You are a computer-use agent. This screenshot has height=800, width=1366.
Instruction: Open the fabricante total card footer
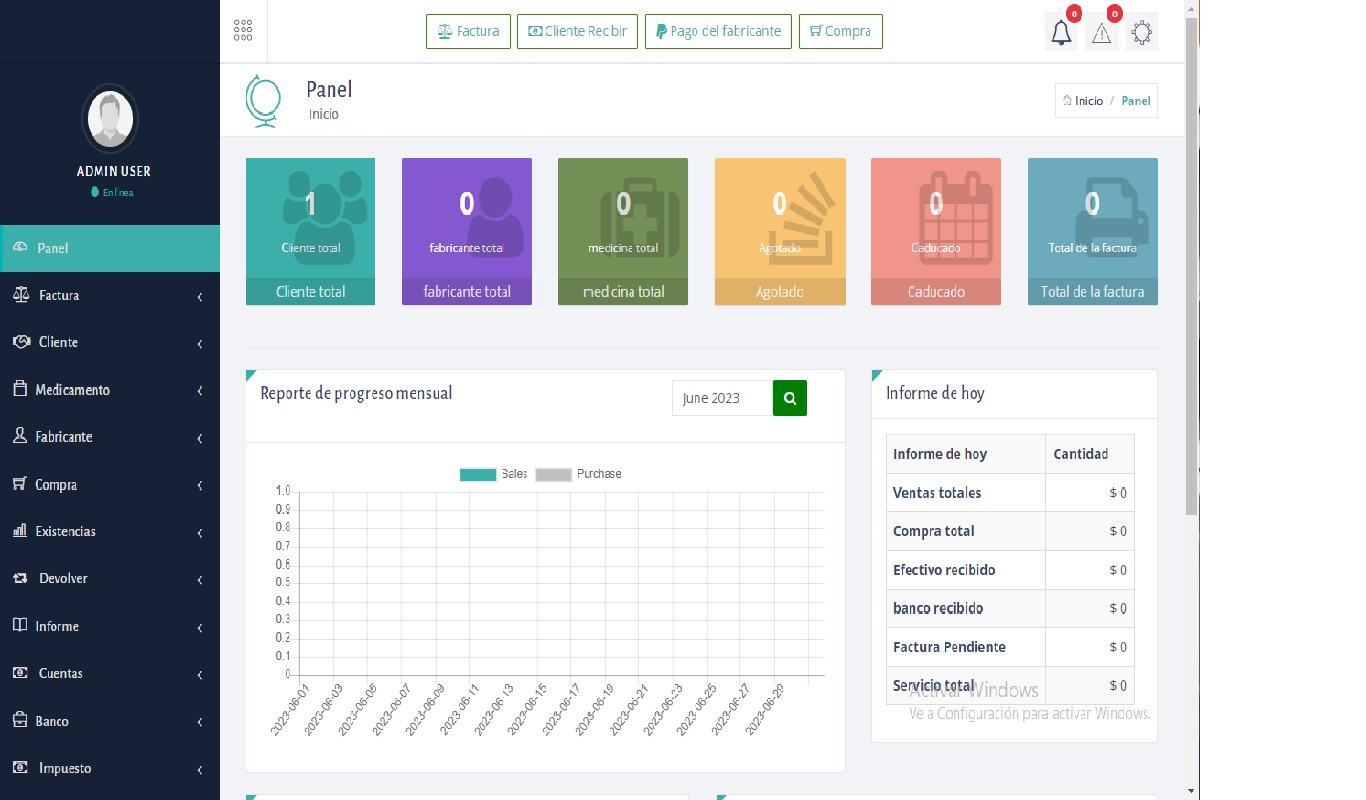point(467,291)
